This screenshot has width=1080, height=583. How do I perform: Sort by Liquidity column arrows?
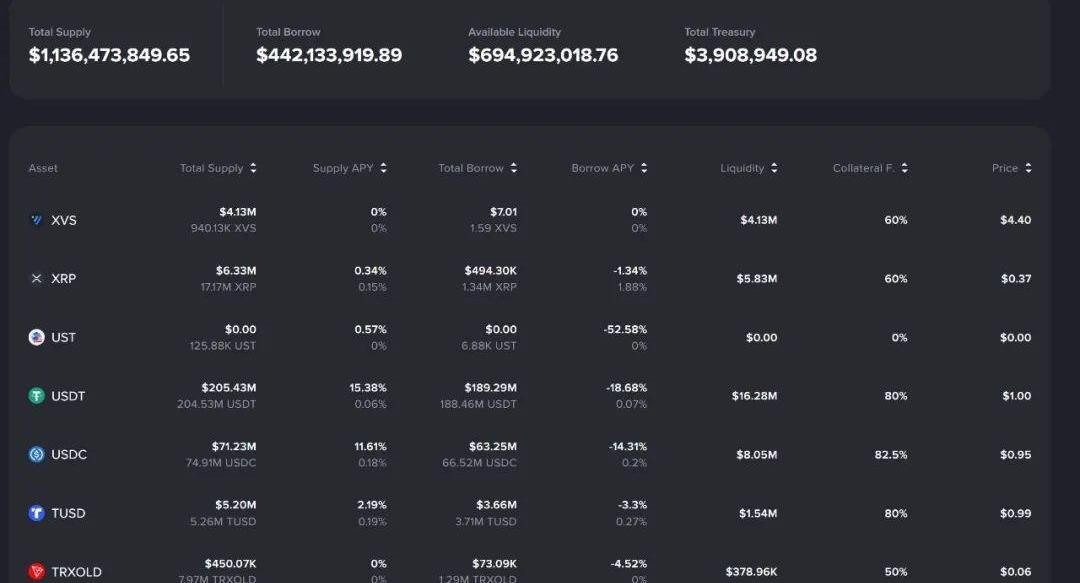tap(774, 169)
